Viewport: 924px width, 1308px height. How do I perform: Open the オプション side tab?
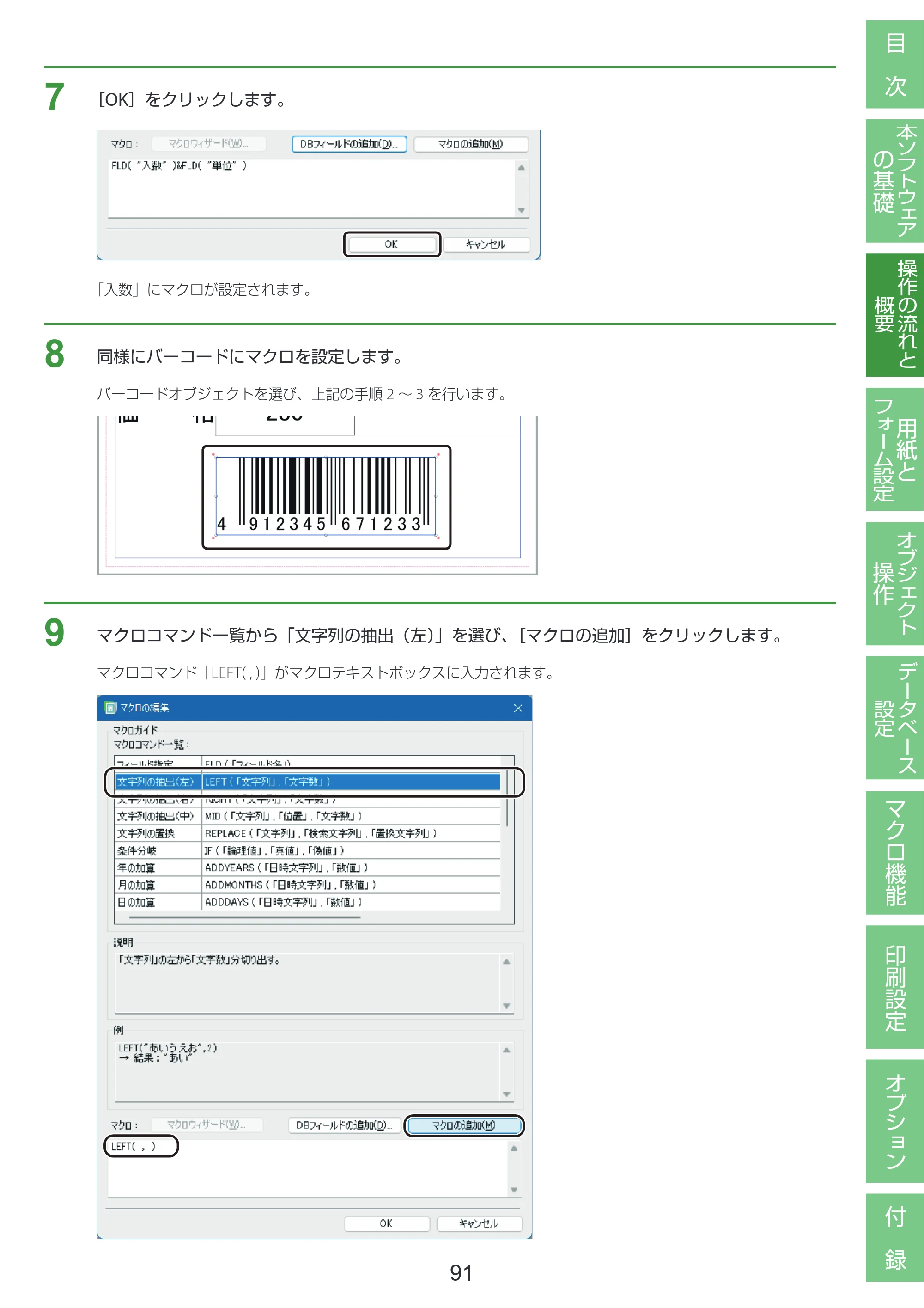point(894,1120)
